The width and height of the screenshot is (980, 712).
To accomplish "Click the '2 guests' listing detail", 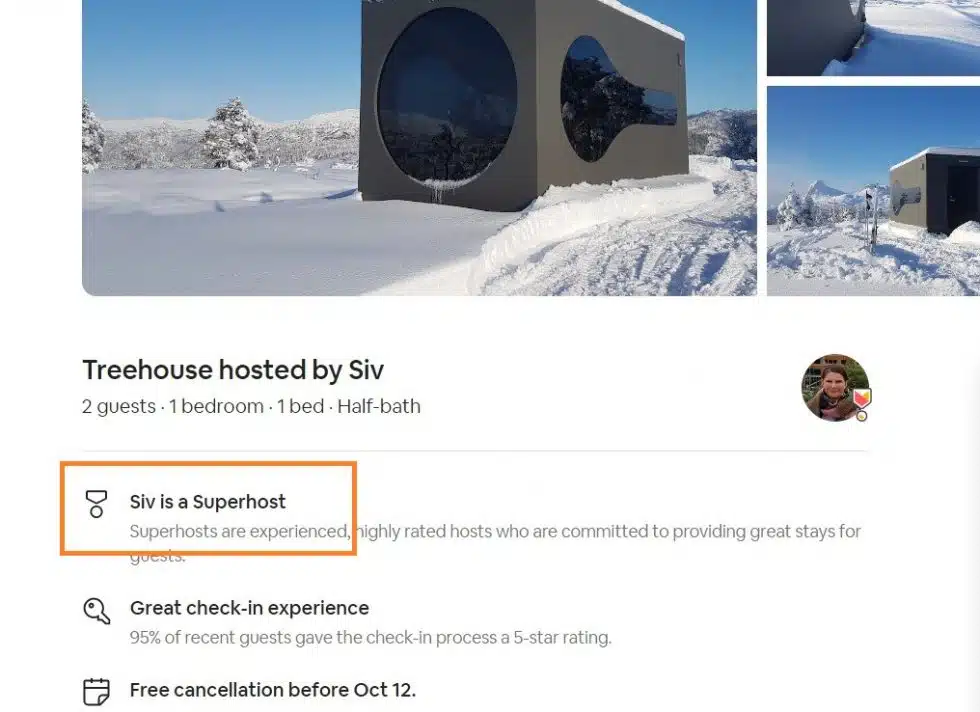I will (x=119, y=407).
